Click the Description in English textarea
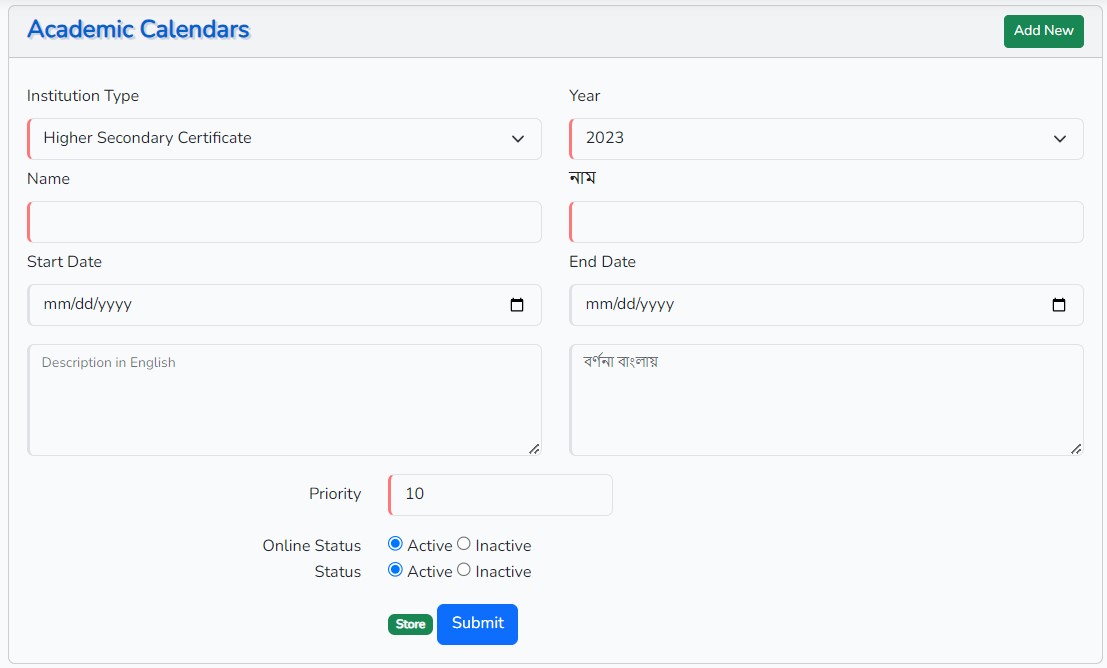1107x668 pixels. [x=285, y=400]
